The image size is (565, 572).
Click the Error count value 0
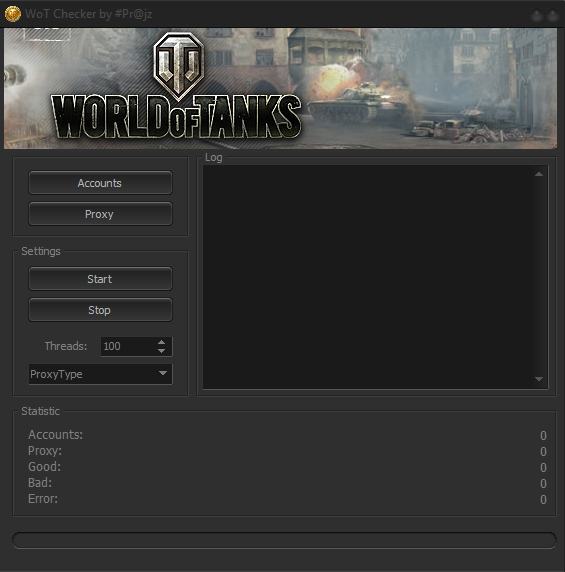point(543,500)
